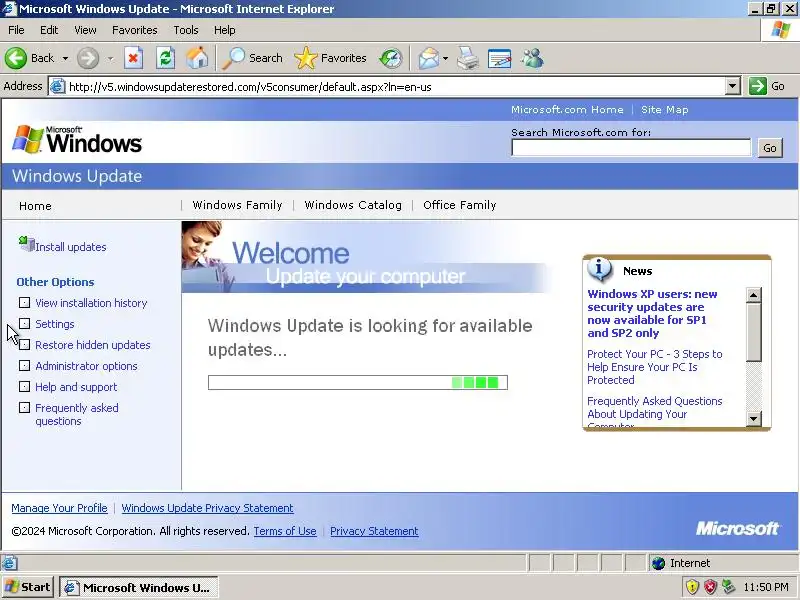The image size is (800, 600).
Task: Open the History clock icon
Action: click(391, 58)
